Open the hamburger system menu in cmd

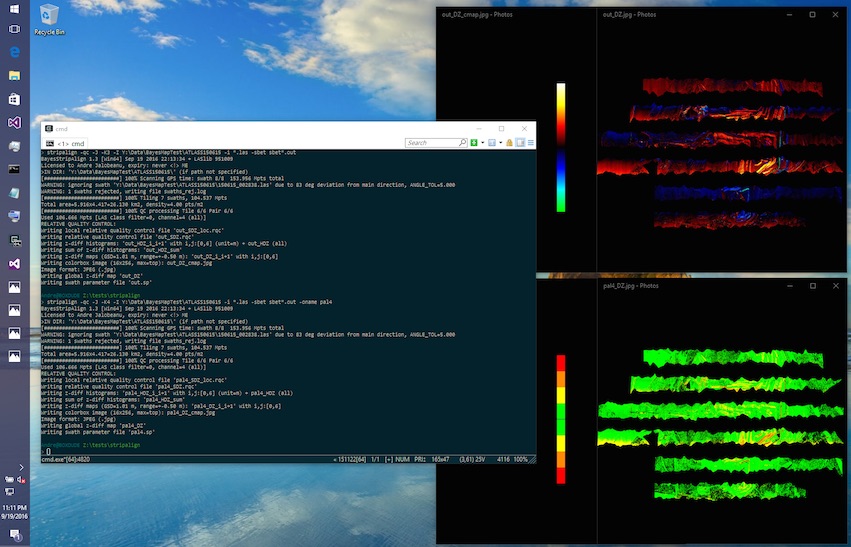(531, 143)
